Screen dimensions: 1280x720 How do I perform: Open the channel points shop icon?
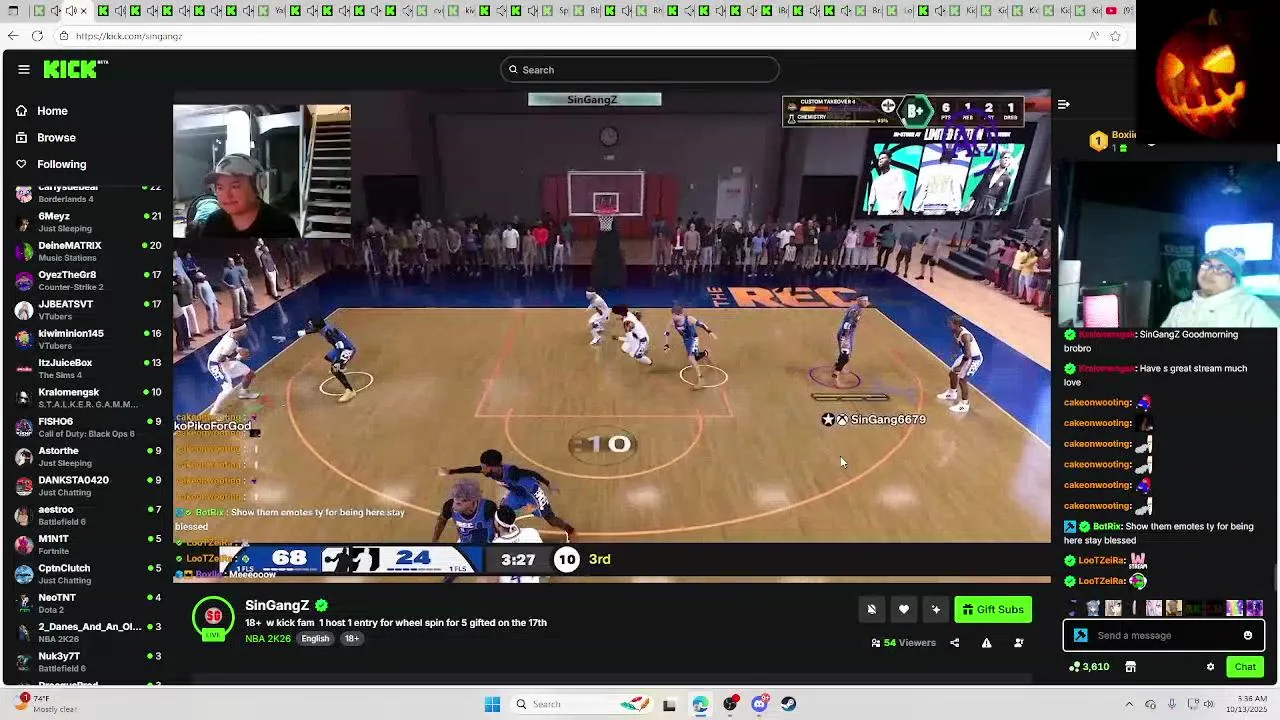pos(1130,667)
